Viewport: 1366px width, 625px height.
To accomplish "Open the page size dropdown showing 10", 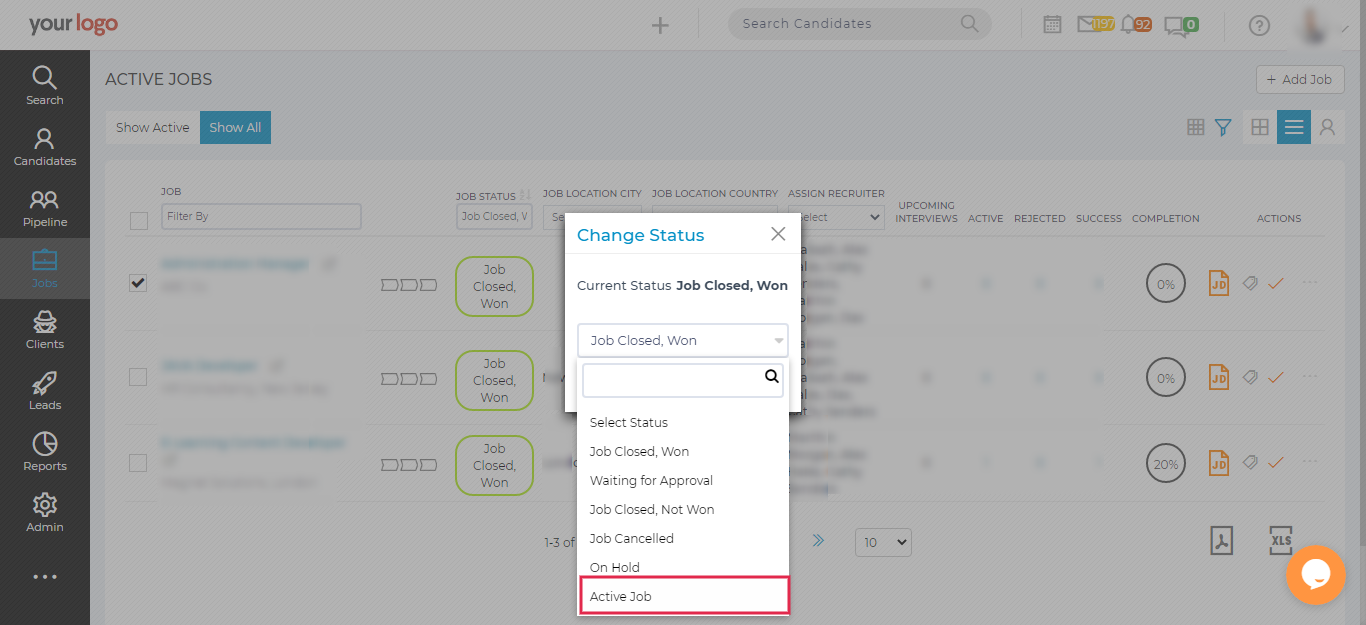I will (883, 542).
